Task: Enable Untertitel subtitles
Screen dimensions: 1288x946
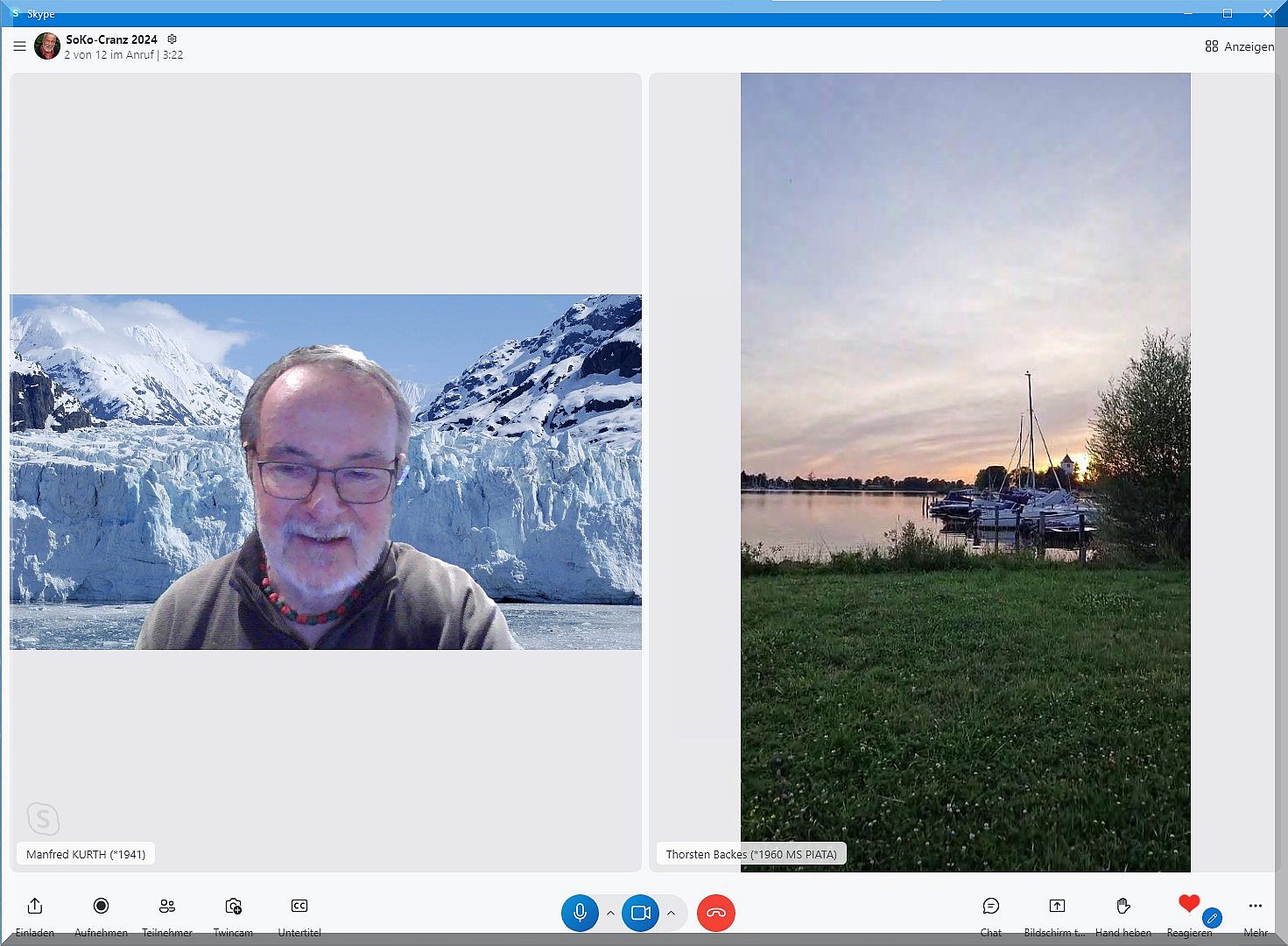Action: (299, 907)
